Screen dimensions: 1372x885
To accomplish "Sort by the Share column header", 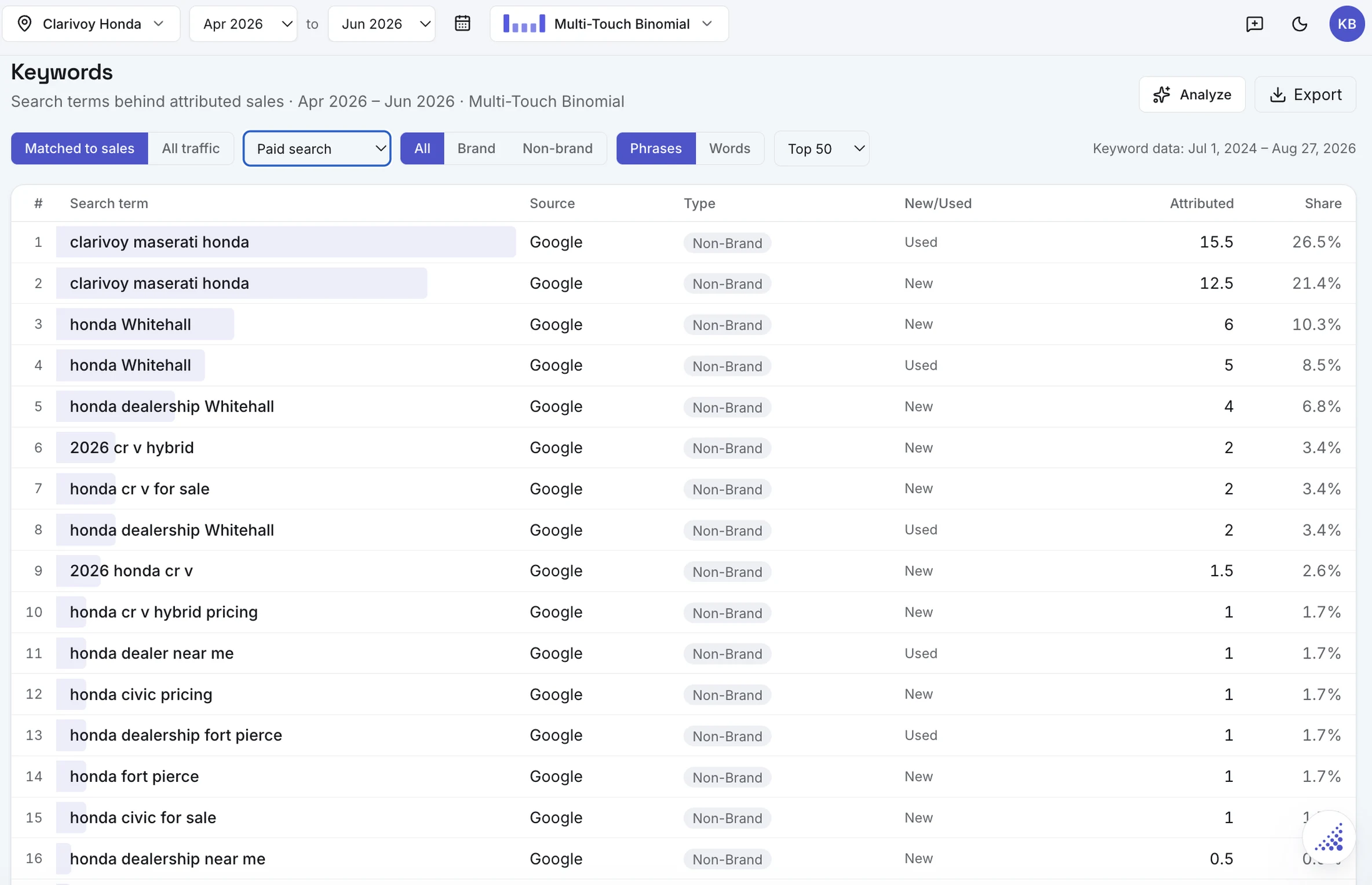I will coord(1323,203).
